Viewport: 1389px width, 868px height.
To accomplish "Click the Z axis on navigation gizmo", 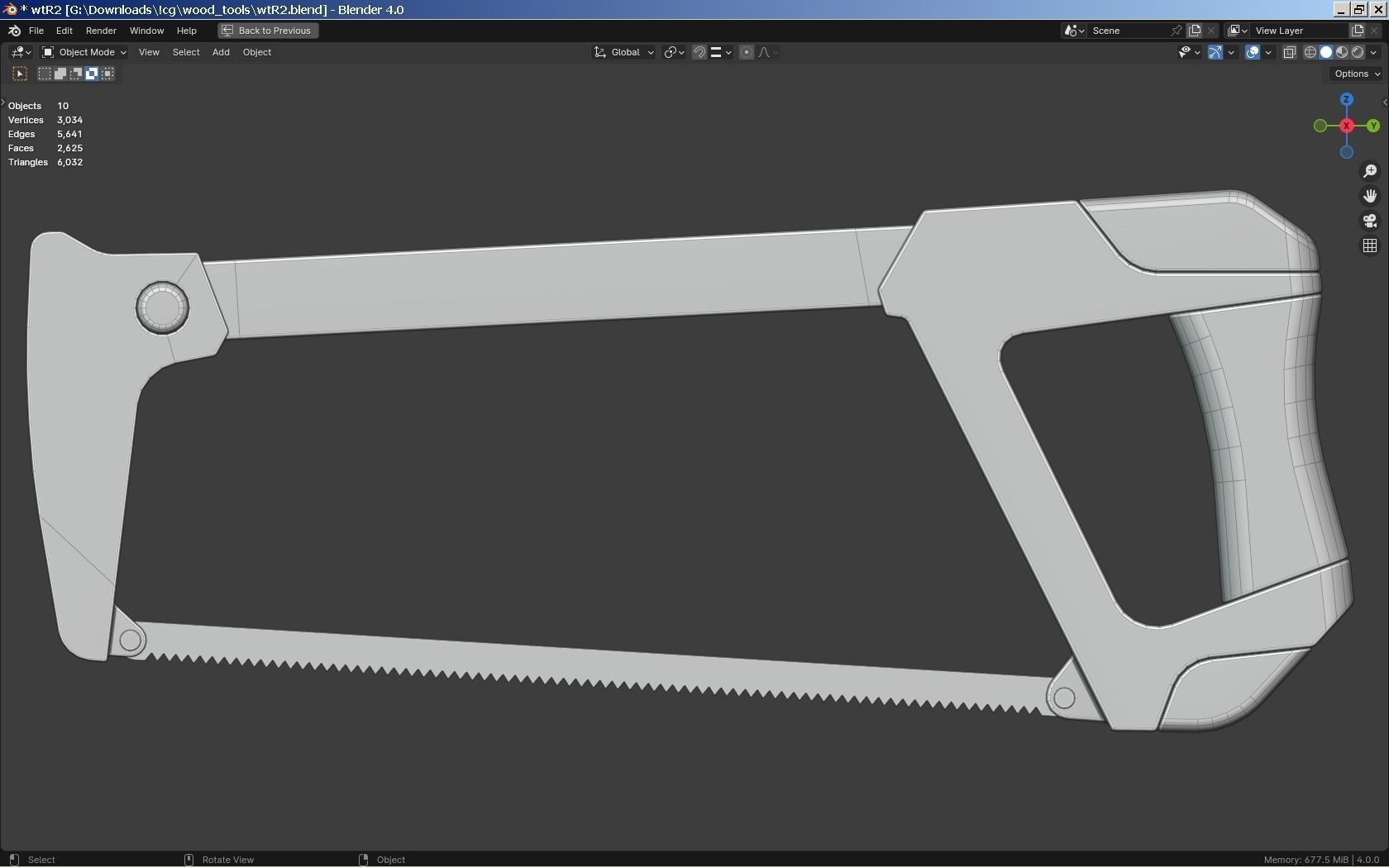I will (1347, 99).
